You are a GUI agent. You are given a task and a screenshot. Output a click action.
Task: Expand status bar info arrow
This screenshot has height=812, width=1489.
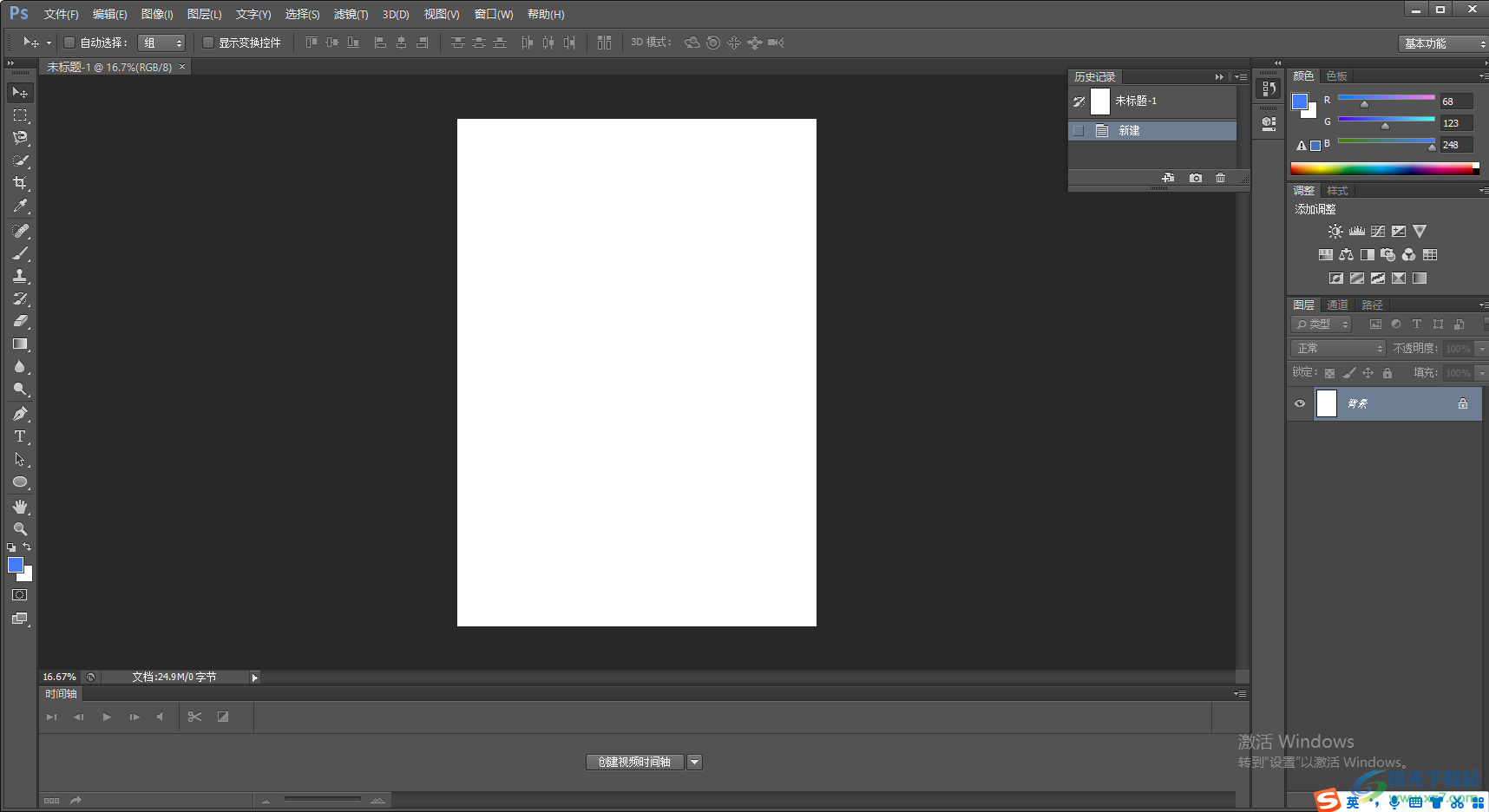tap(254, 678)
